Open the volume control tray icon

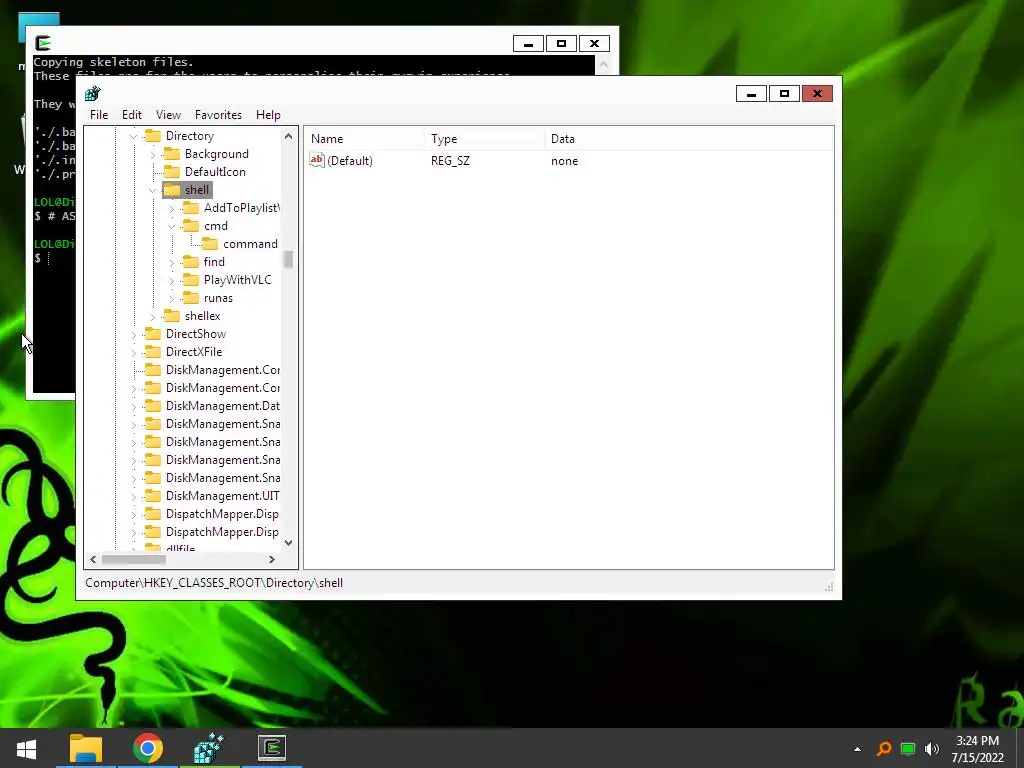(932, 749)
